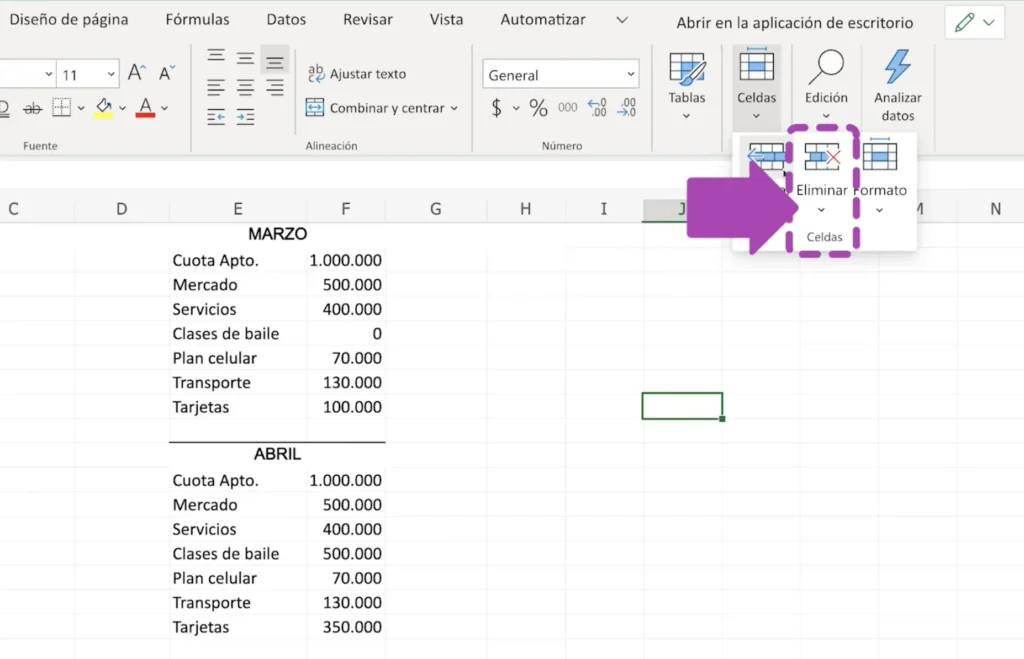The width and height of the screenshot is (1024, 659).
Task: Switch to the Fórmulas tab
Action: [x=197, y=20]
